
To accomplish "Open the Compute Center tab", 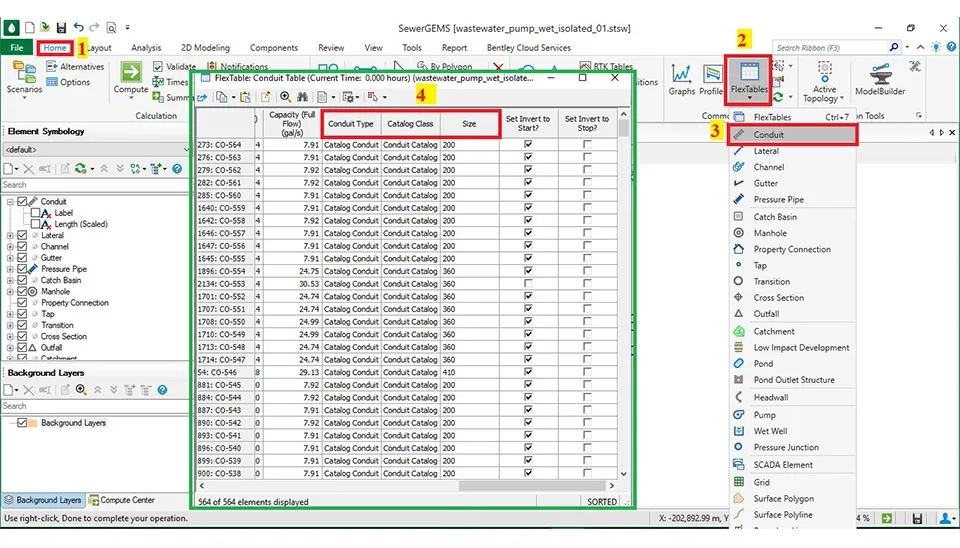I will [x=121, y=500].
